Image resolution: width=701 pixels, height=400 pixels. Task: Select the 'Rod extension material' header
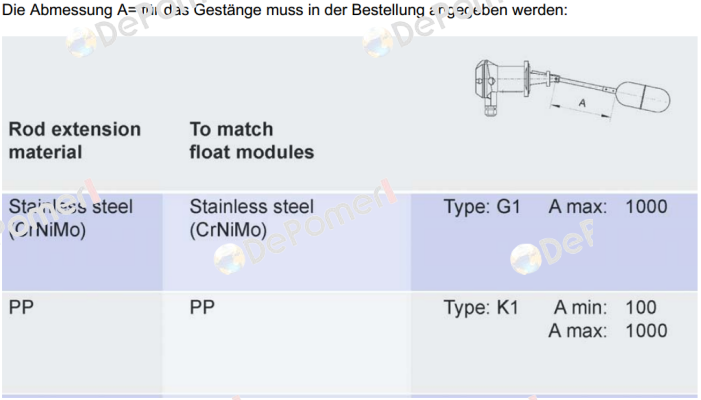tap(75, 140)
